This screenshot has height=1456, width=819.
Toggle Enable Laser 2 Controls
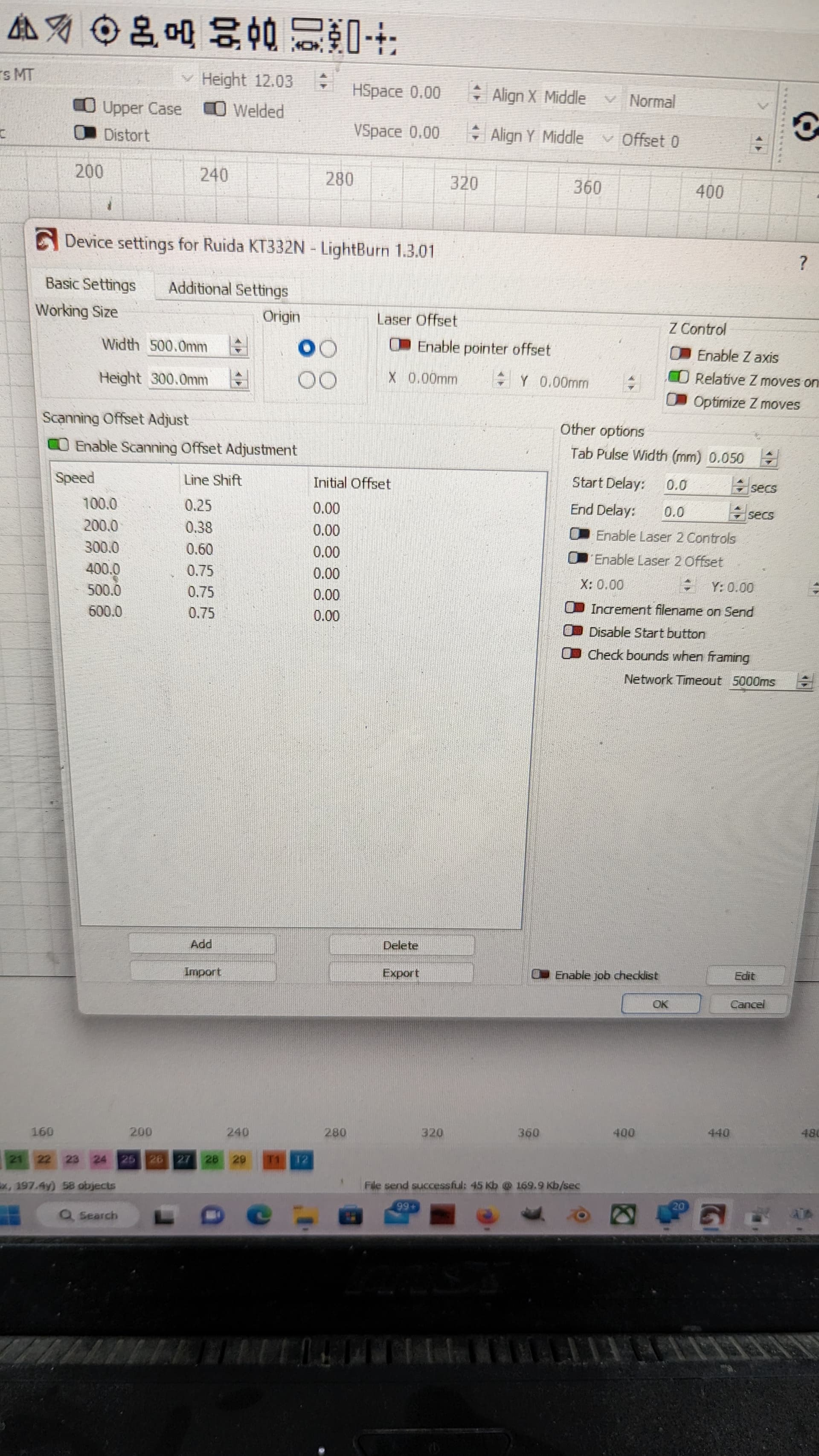point(579,534)
